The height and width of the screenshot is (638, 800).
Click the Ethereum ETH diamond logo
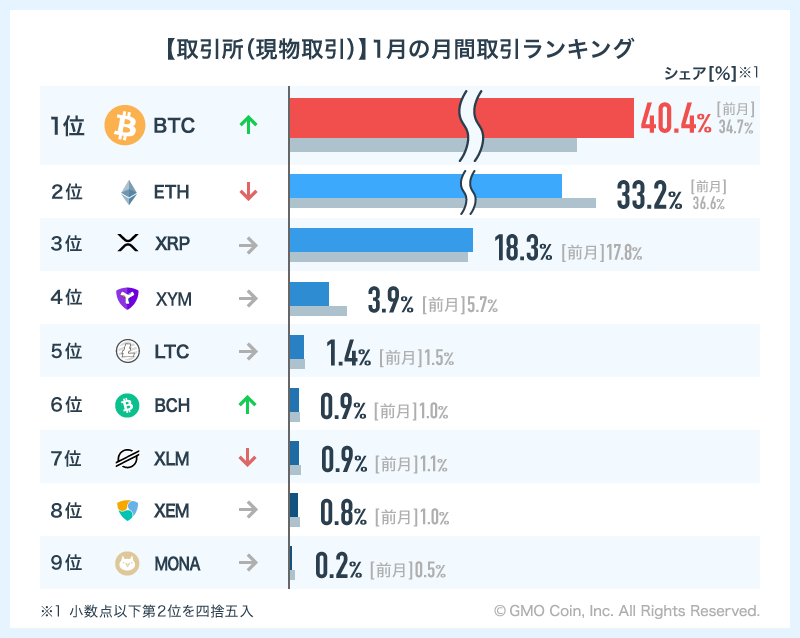coord(128,192)
